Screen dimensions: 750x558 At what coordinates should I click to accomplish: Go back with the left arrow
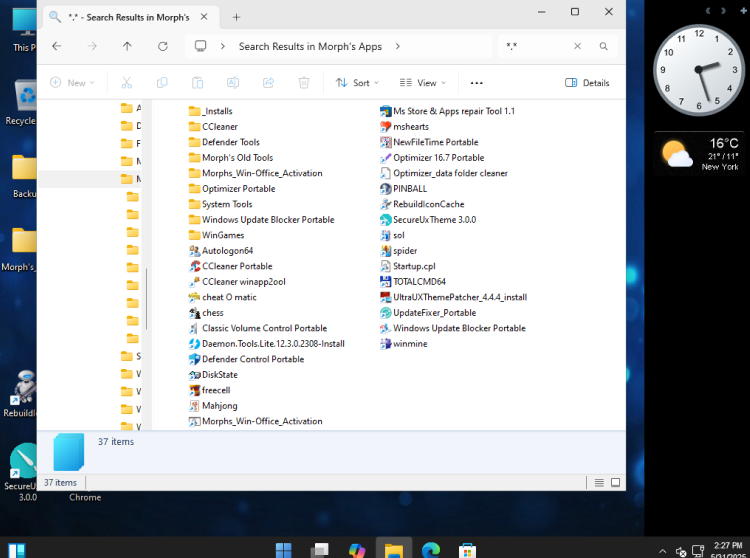point(56,46)
